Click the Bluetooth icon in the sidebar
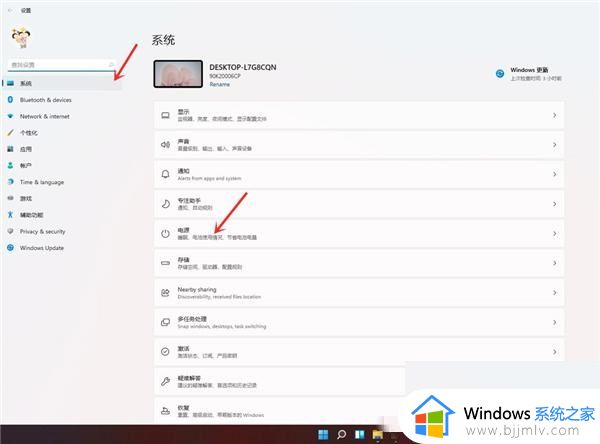600x444 pixels. click(x=10, y=100)
